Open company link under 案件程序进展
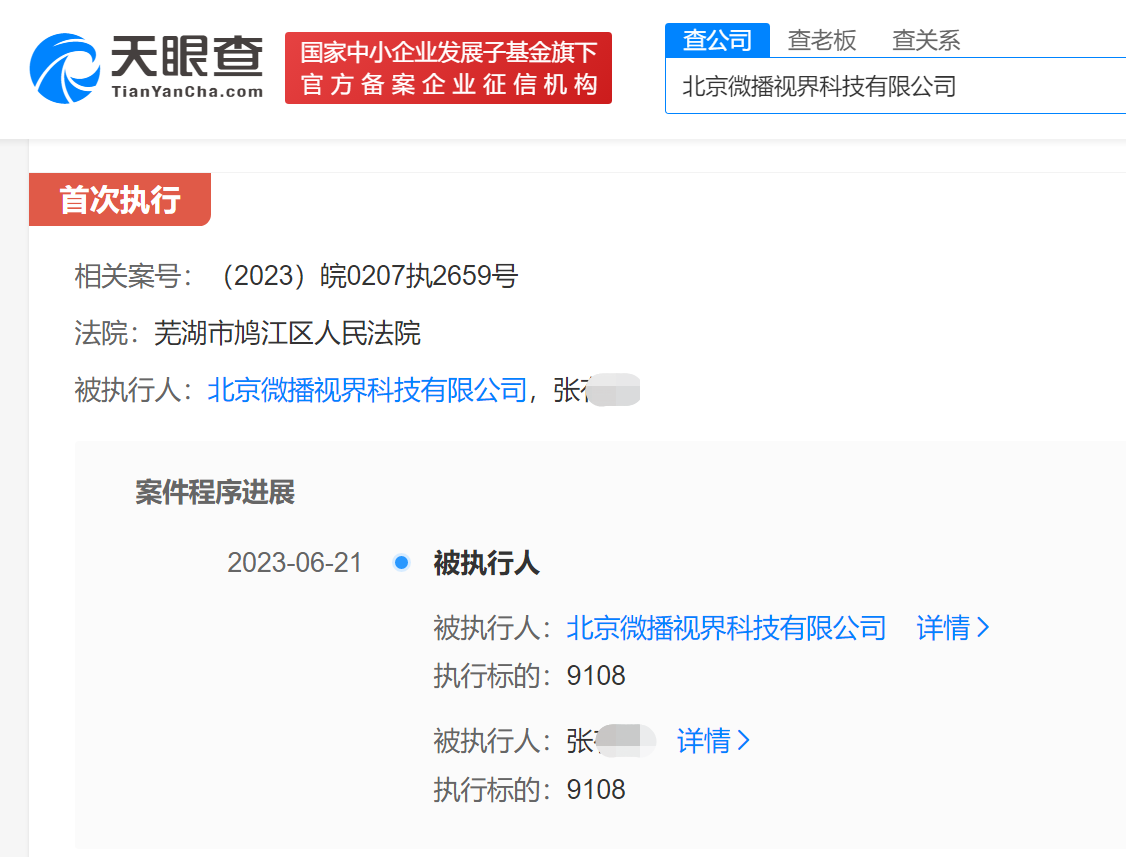Screen dimensions: 1126x857 click(726, 628)
